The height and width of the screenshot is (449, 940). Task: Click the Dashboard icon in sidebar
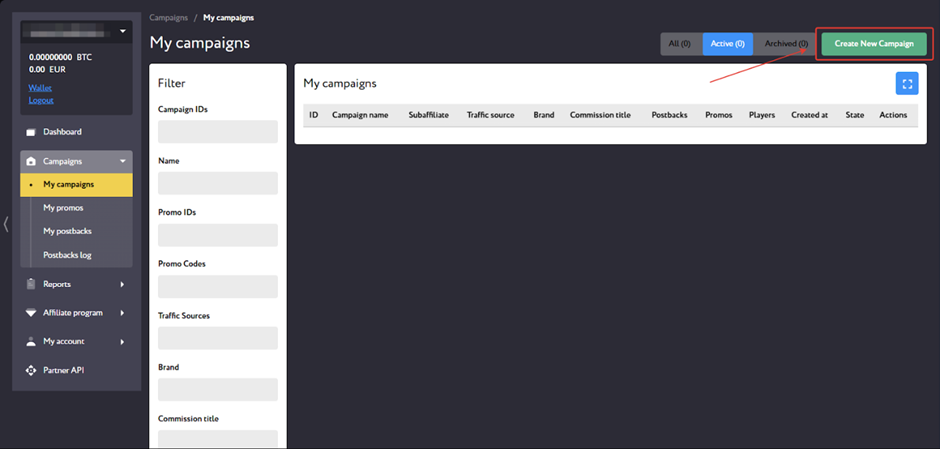[x=31, y=132]
